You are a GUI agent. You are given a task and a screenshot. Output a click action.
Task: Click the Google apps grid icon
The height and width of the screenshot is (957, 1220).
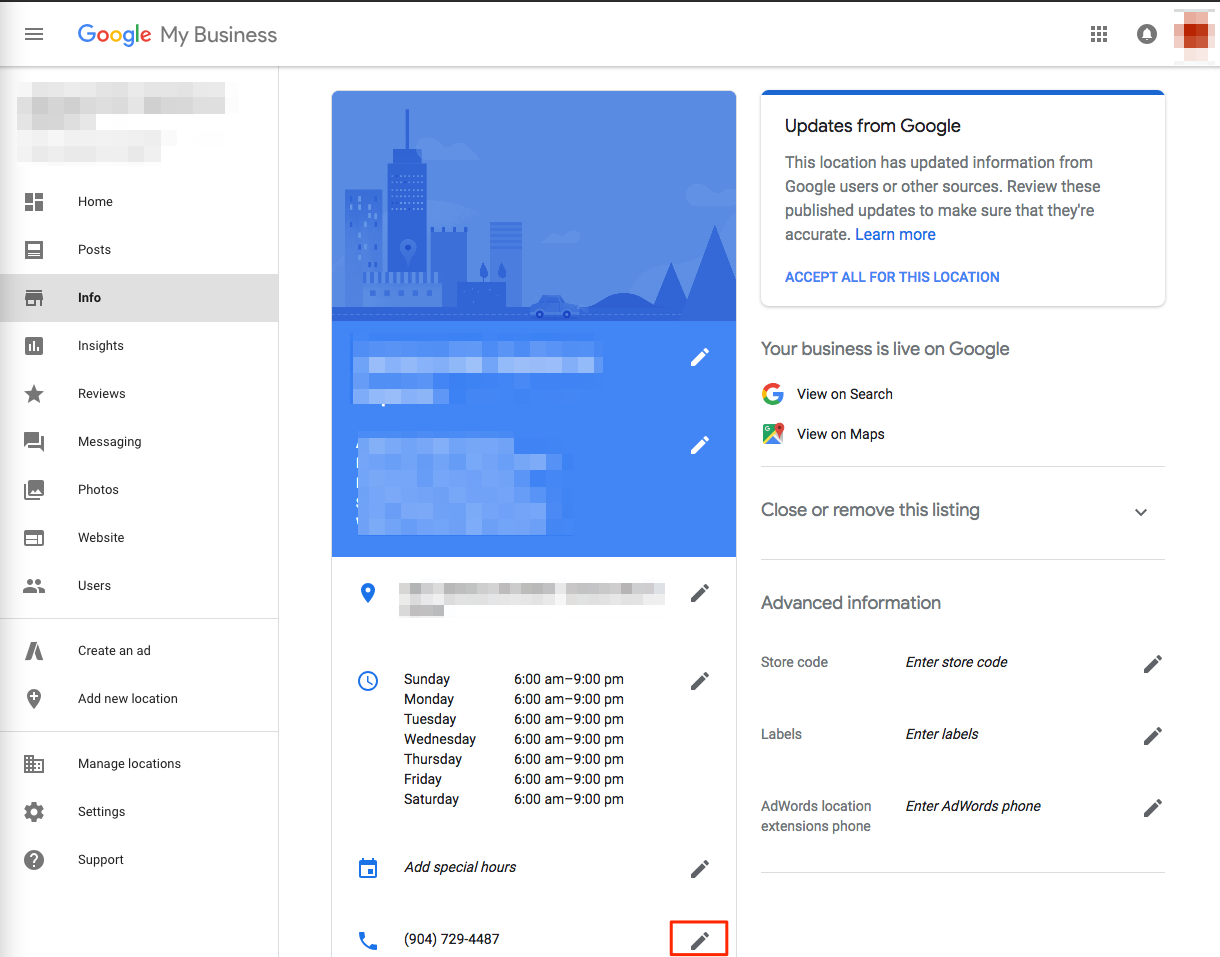1098,34
